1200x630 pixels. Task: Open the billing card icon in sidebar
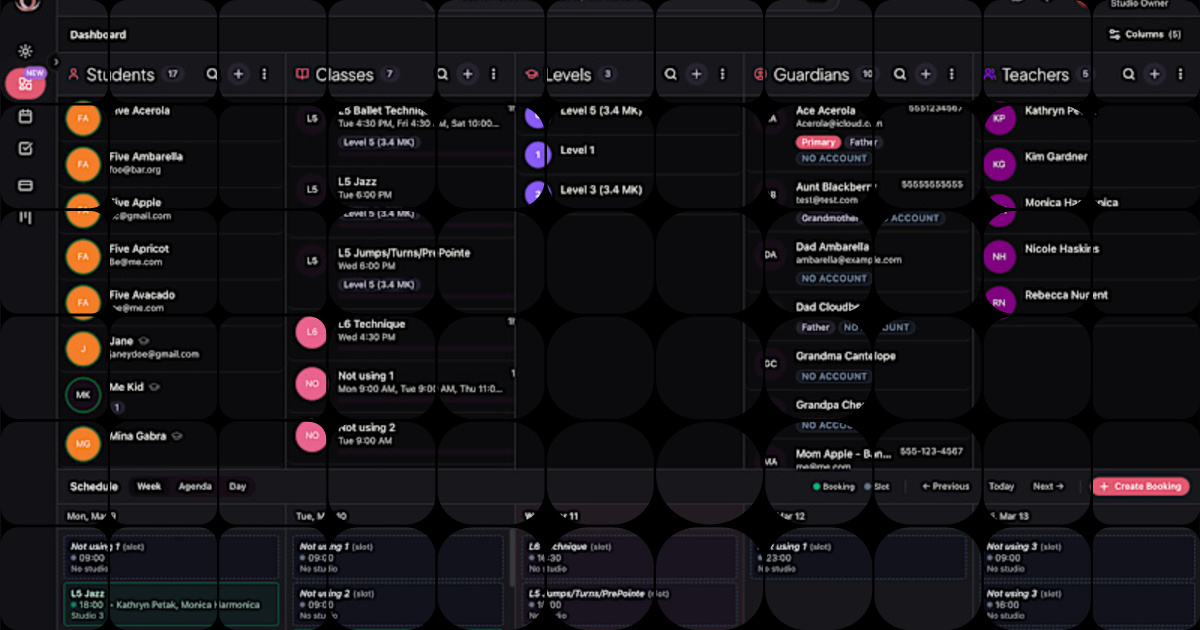(25, 185)
